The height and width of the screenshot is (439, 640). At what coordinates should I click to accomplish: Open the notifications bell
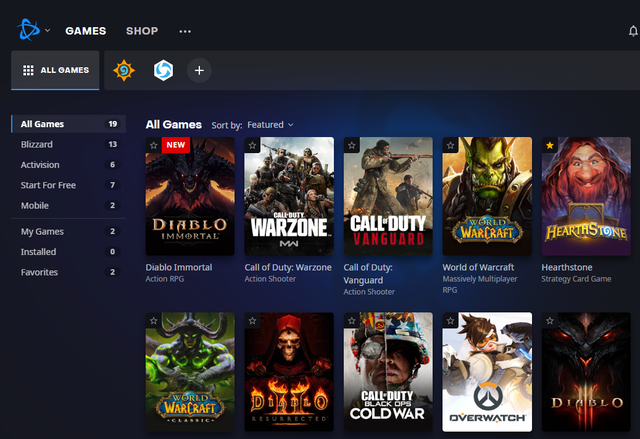[x=633, y=31]
